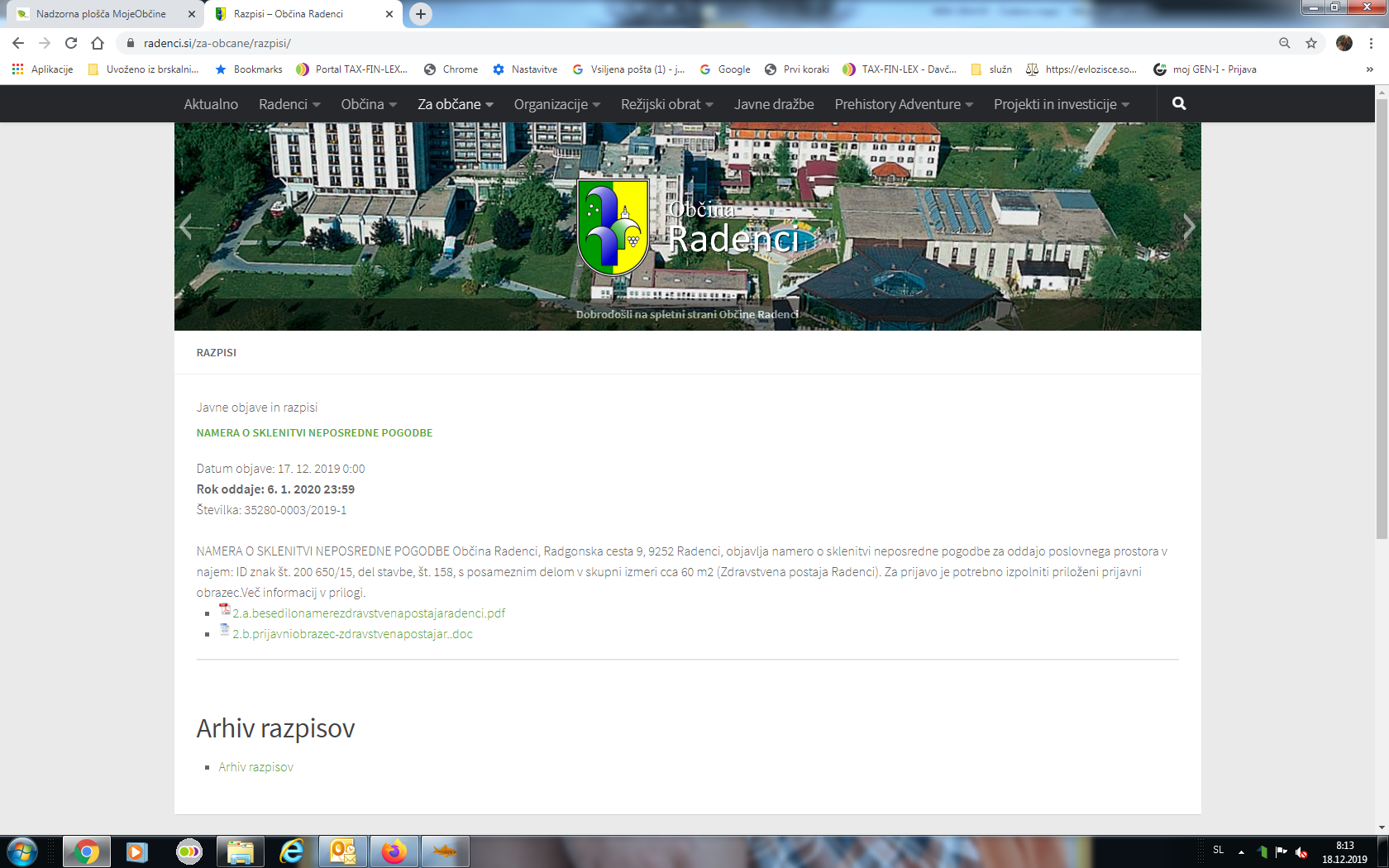Viewport: 1389px width, 868px height.
Task: Go to next slide with right arrow
Action: [1188, 227]
